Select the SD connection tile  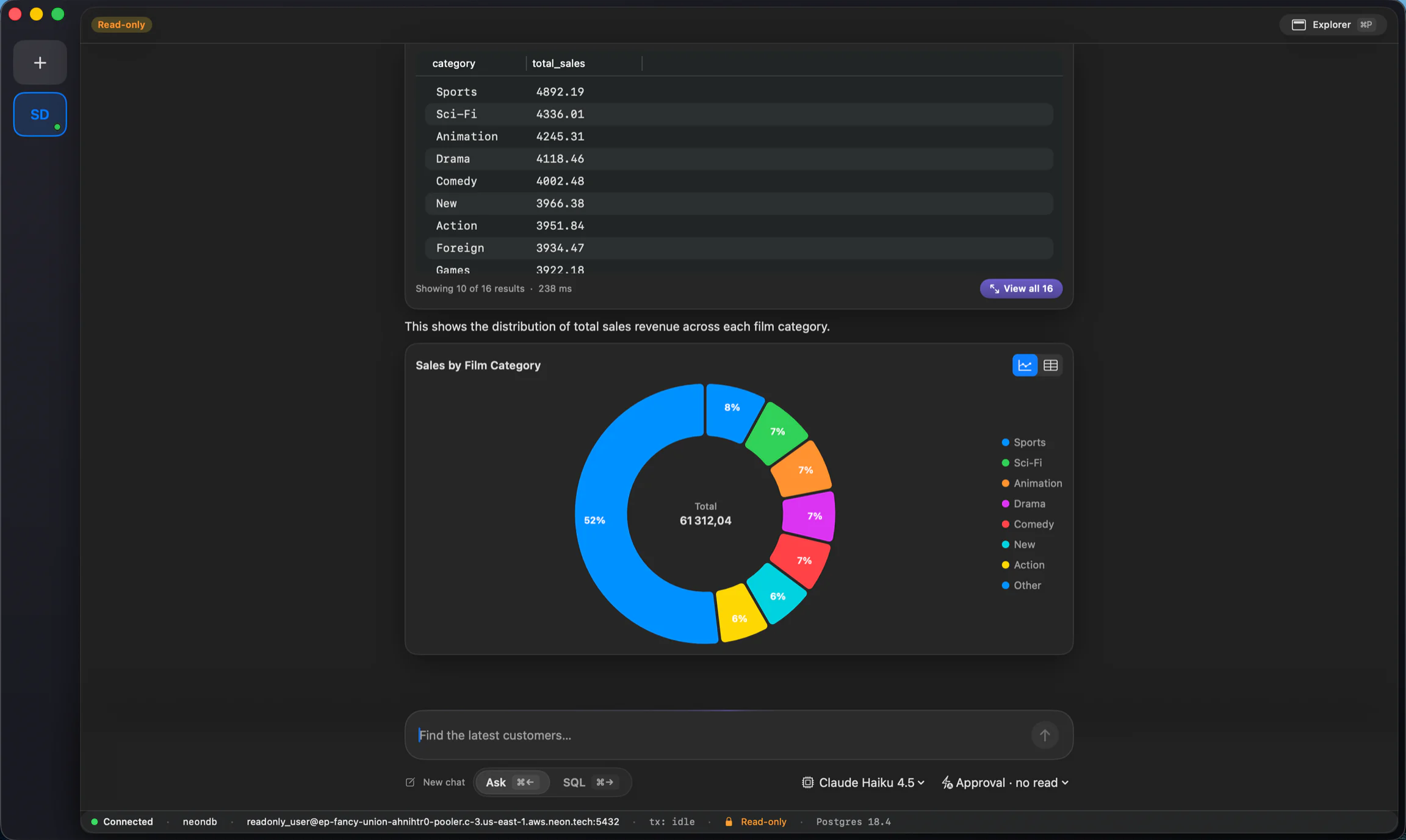click(40, 114)
